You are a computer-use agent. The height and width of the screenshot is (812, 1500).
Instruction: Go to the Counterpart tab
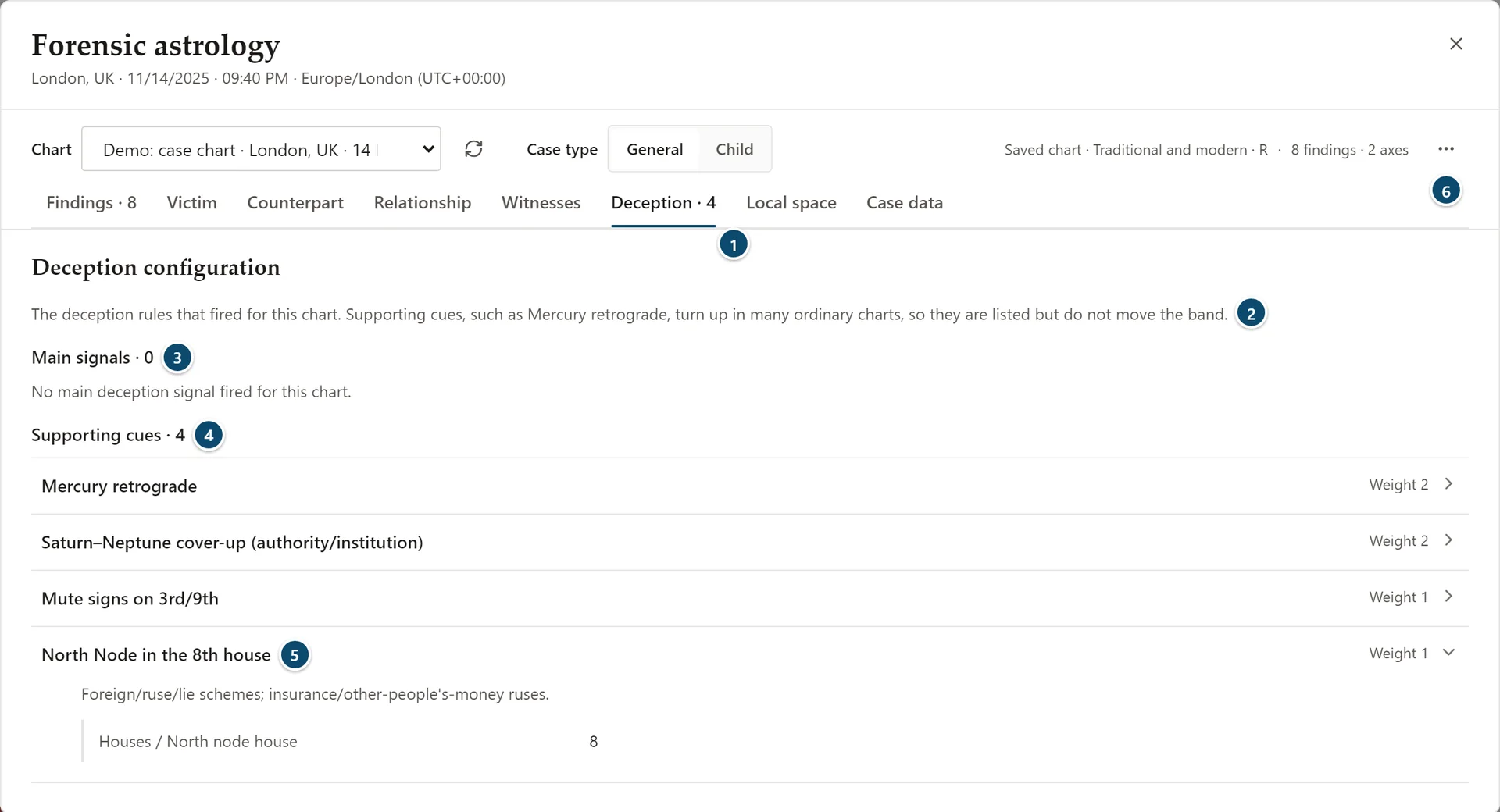click(x=295, y=203)
